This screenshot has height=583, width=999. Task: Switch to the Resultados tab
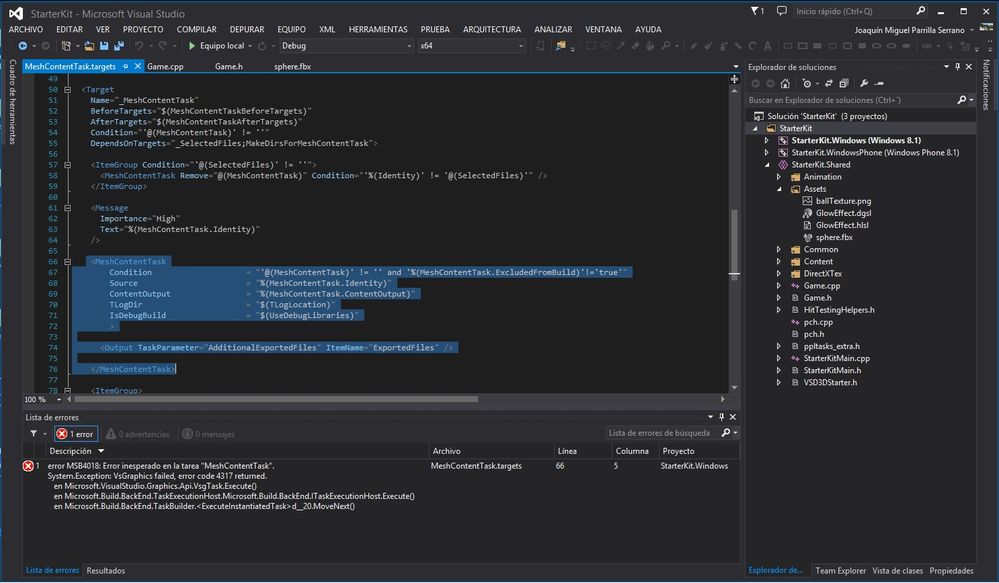click(x=106, y=570)
